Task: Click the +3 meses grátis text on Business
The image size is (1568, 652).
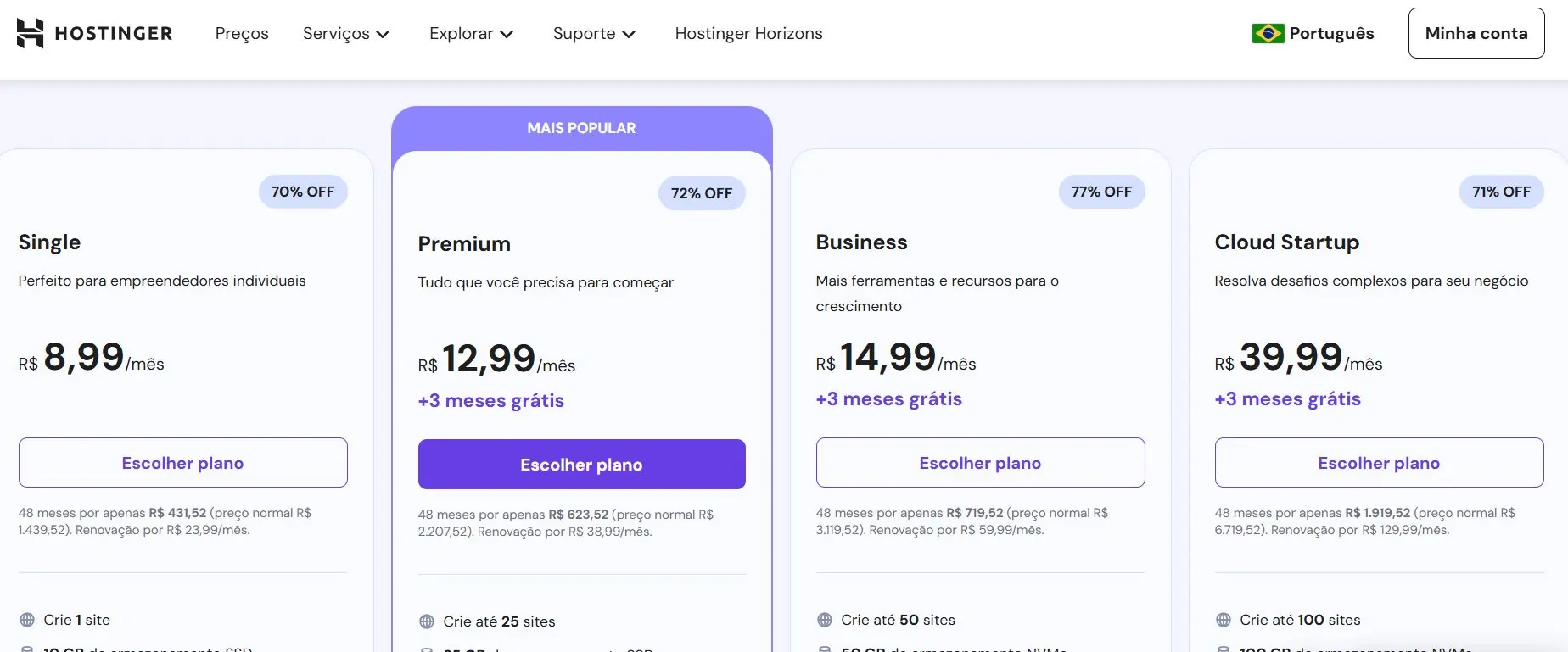Action: [888, 398]
